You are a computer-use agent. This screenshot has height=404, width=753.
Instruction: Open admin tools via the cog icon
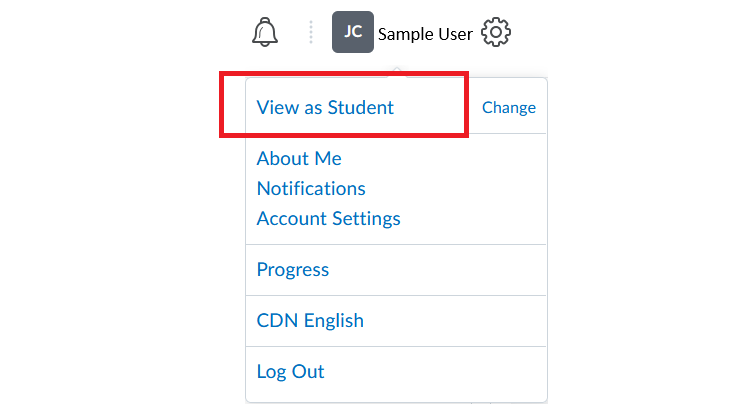click(496, 32)
